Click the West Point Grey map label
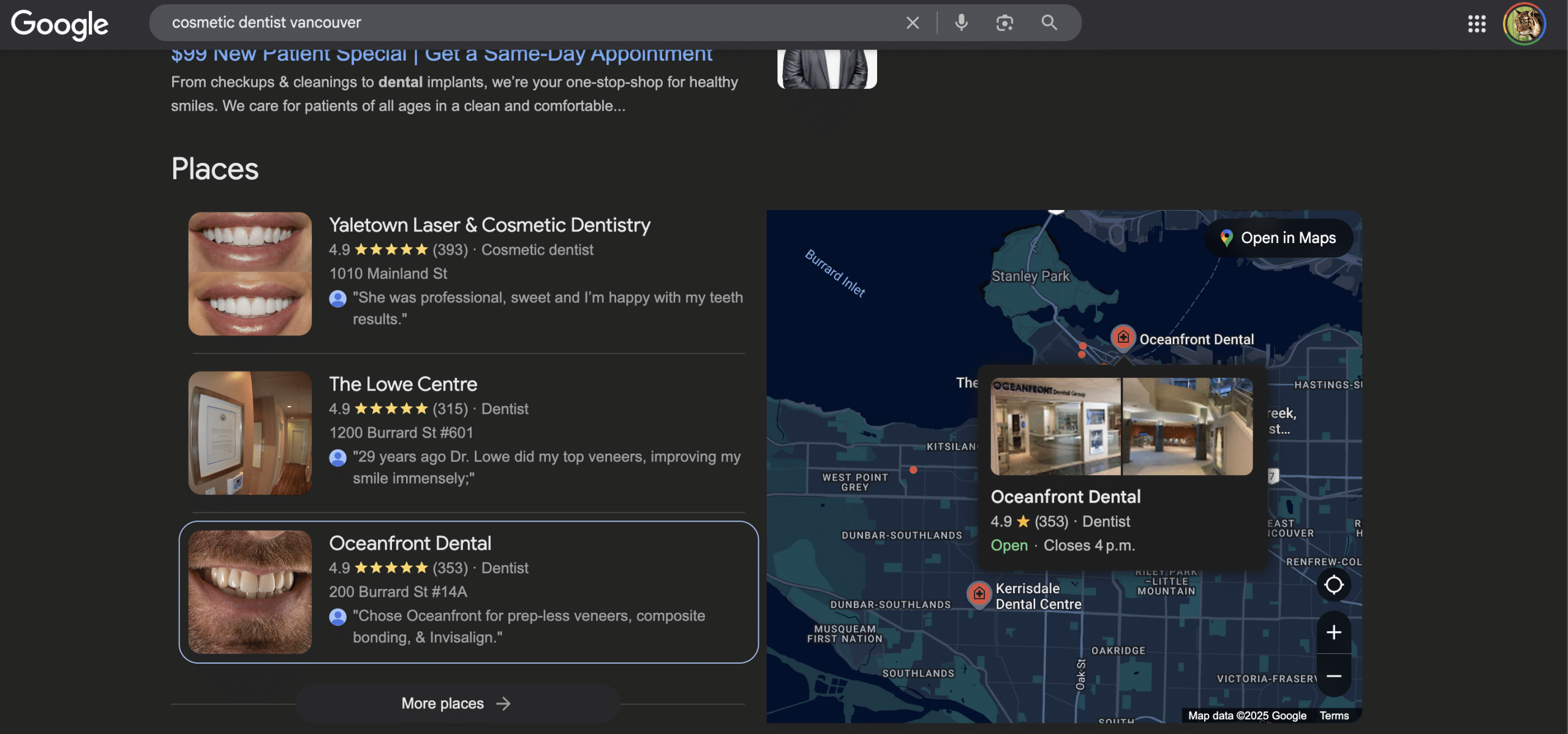Image resolution: width=1568 pixels, height=734 pixels. (x=855, y=482)
